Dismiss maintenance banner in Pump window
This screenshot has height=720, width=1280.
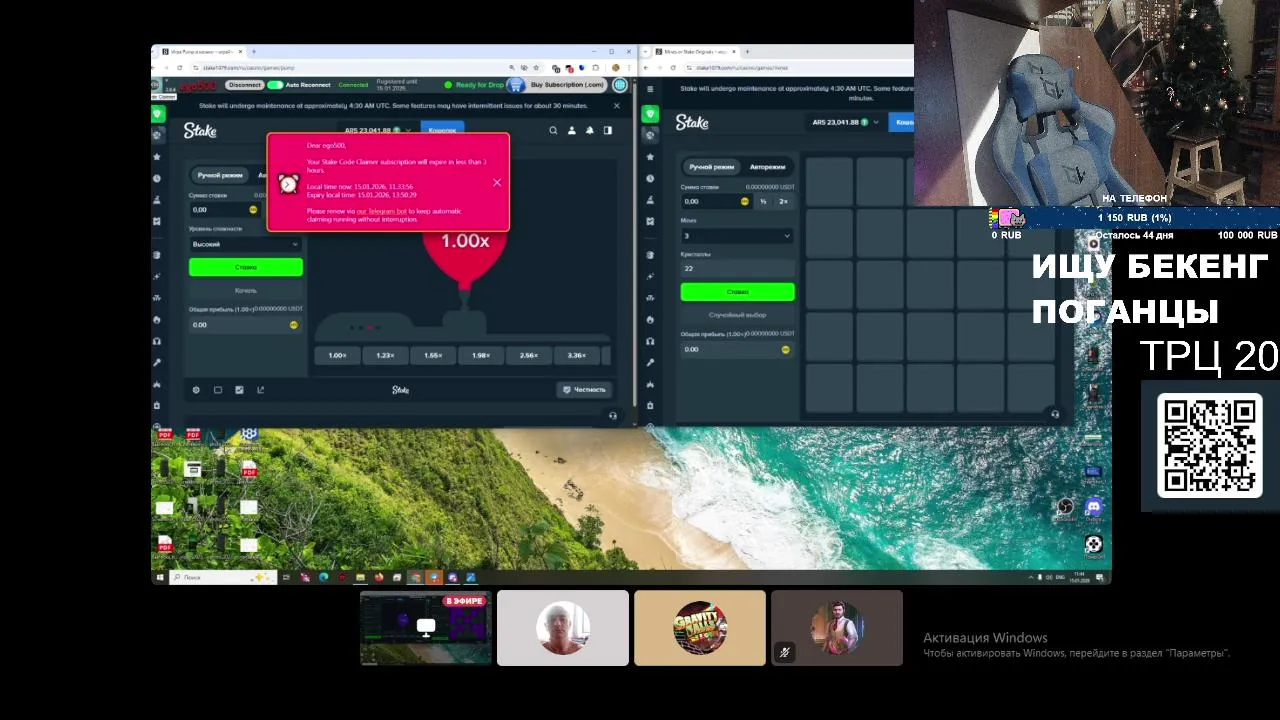[616, 105]
